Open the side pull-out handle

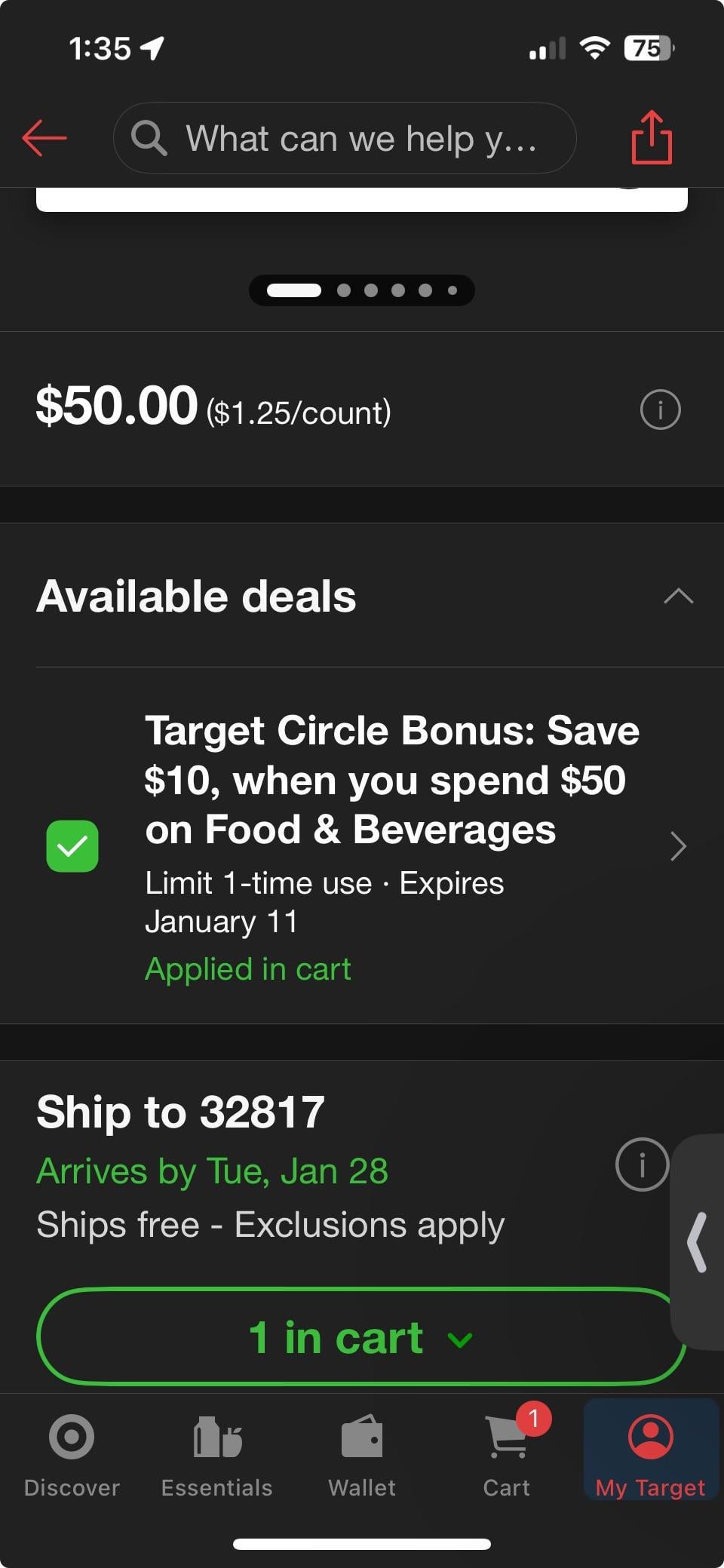tap(698, 1242)
